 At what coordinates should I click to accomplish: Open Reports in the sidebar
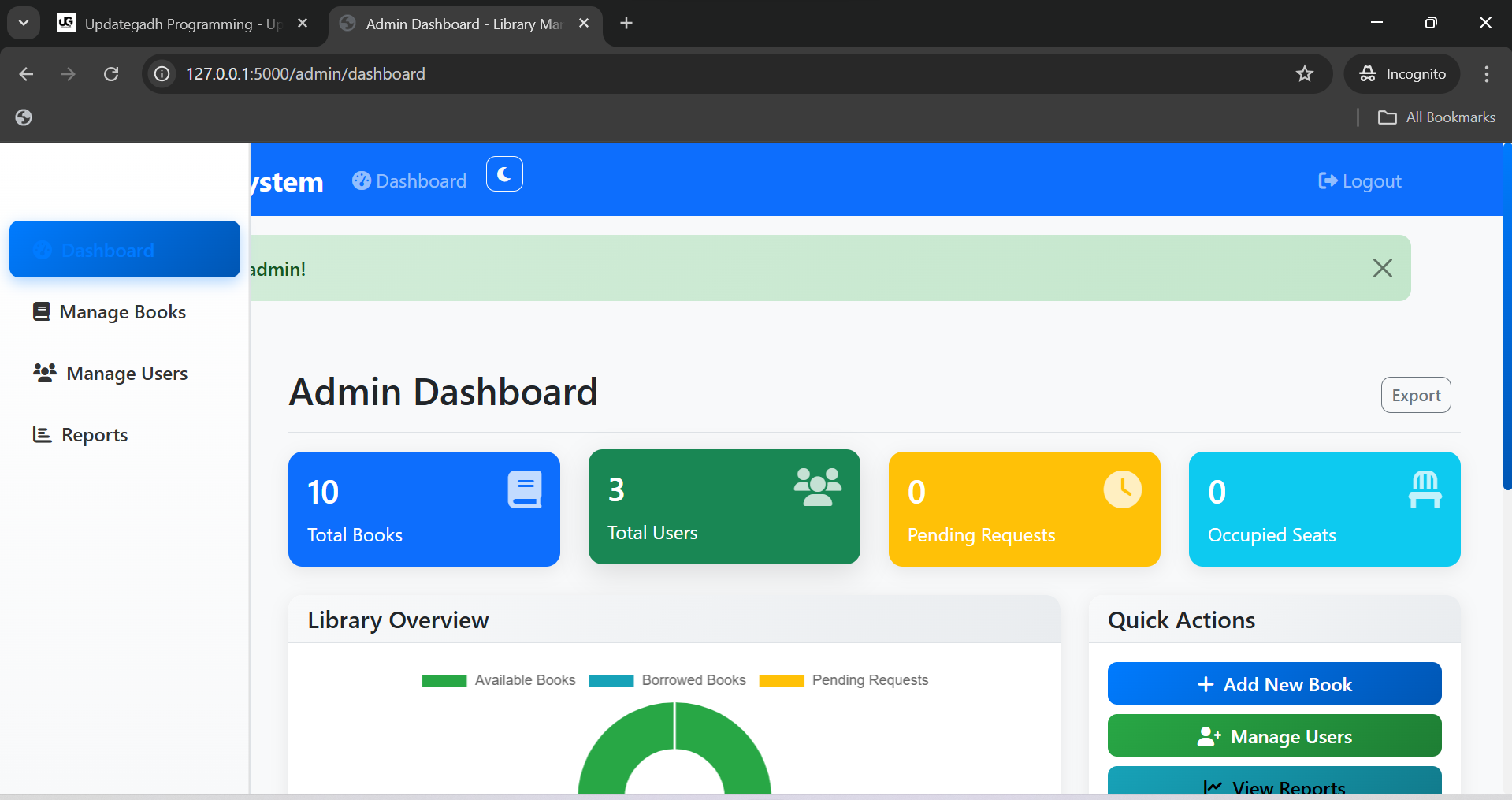click(x=124, y=435)
